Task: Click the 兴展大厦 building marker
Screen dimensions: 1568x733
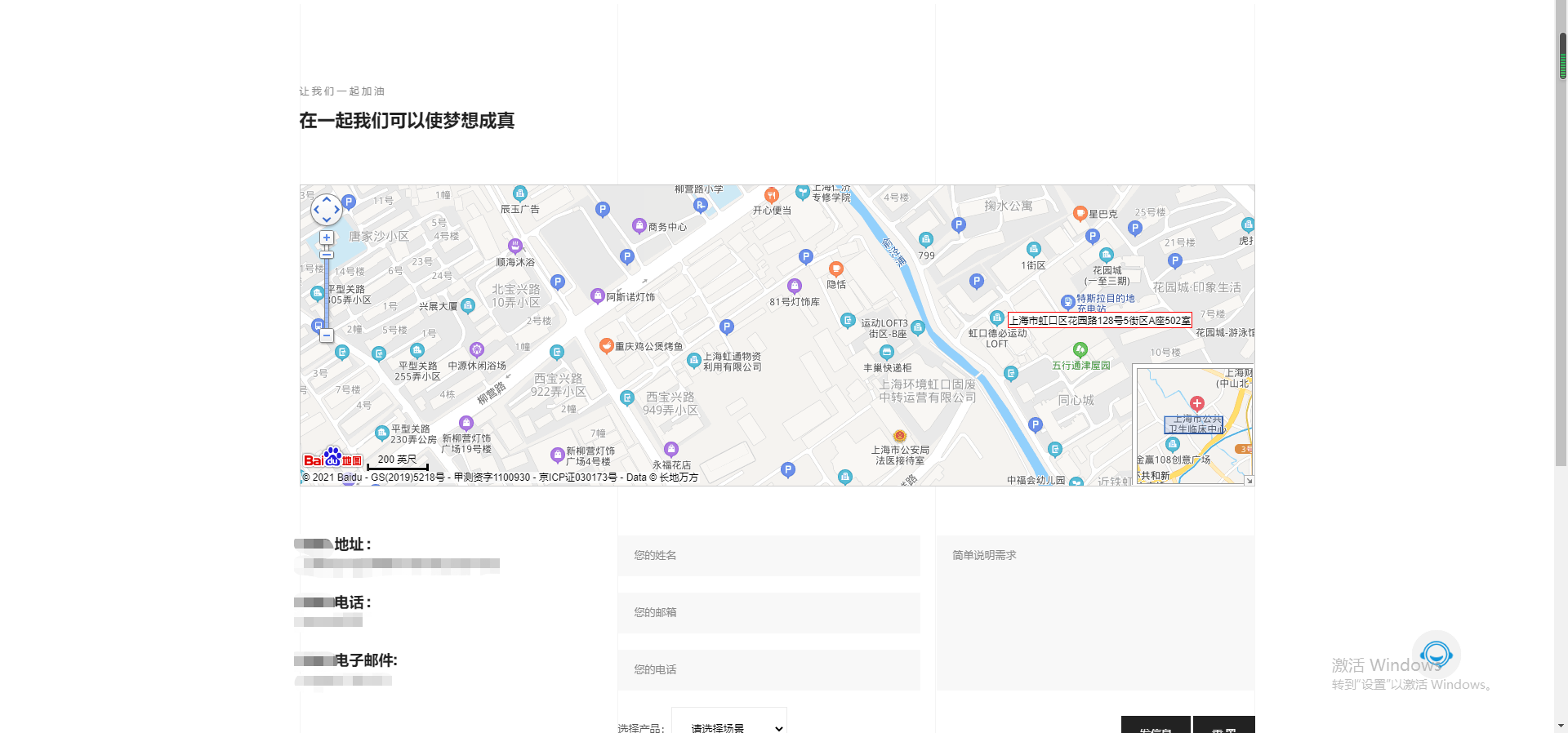Action: coord(468,306)
